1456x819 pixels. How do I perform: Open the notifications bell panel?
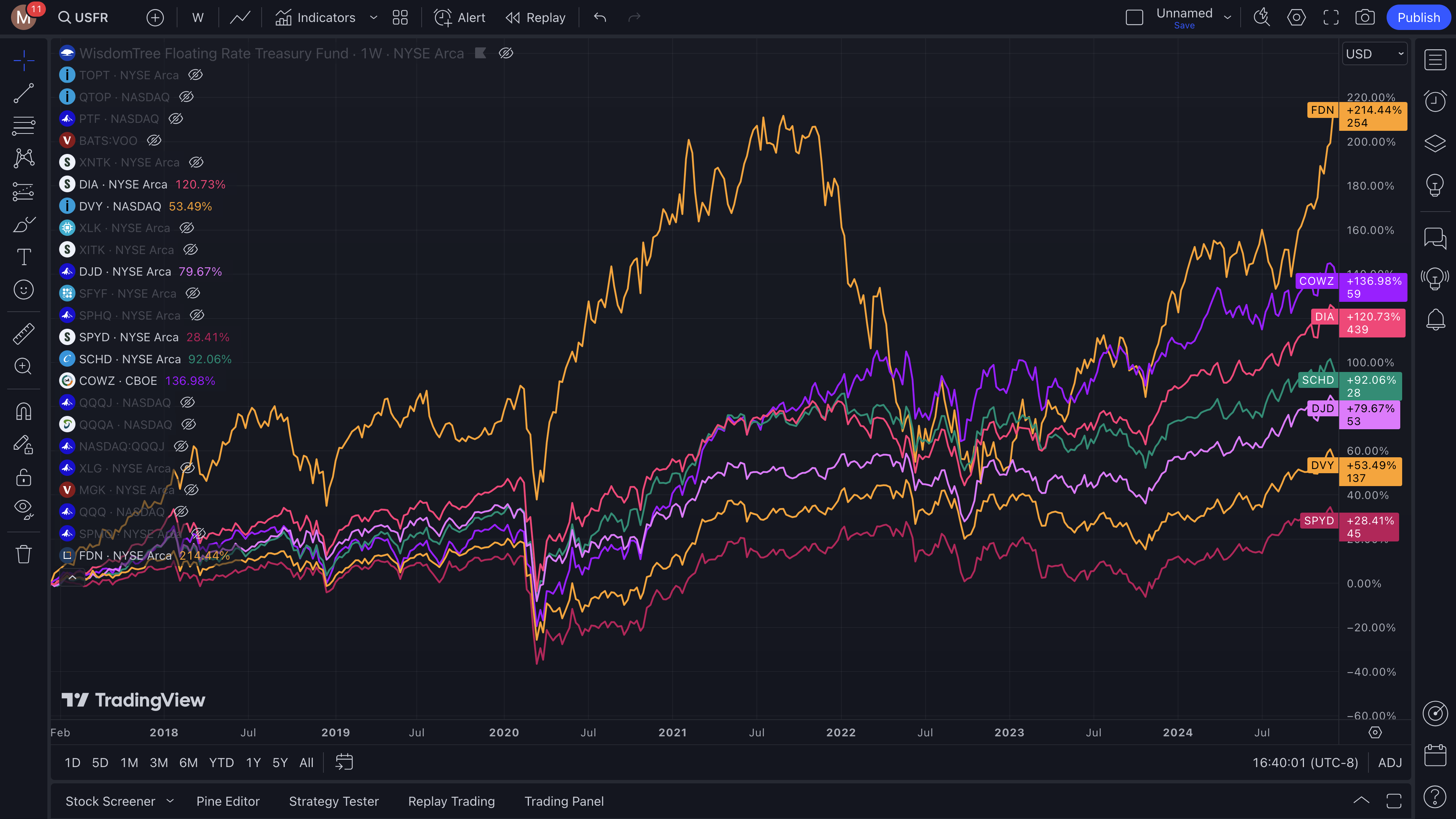pos(1435,320)
